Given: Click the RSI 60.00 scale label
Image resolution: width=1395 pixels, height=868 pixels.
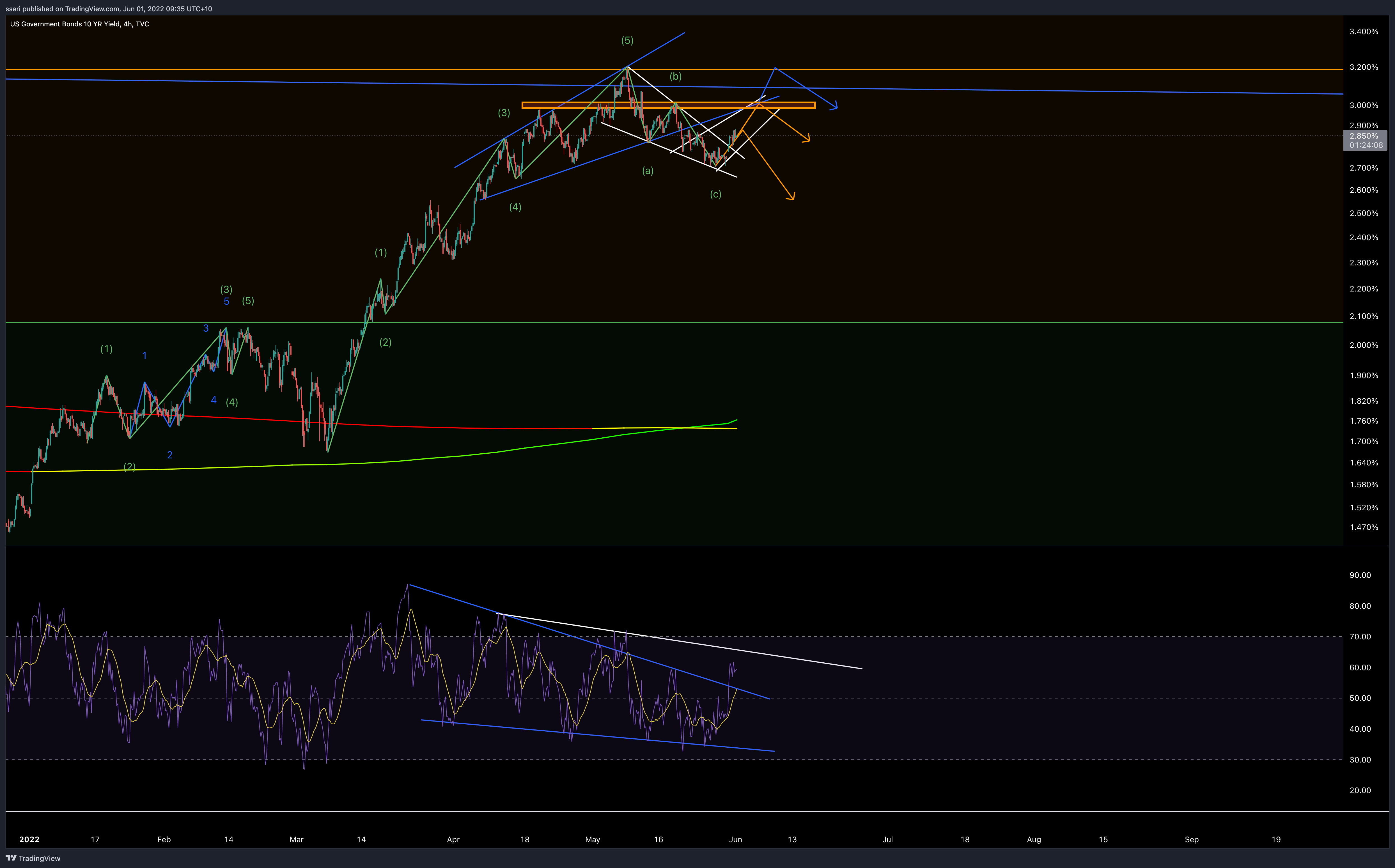Looking at the screenshot, I should coord(1360,668).
